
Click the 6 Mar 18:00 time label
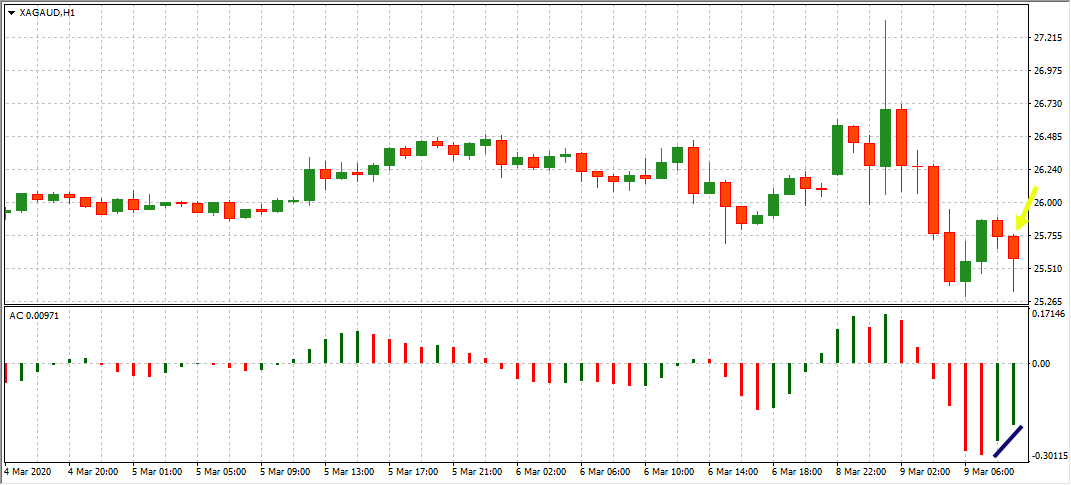pyautogui.click(x=796, y=472)
